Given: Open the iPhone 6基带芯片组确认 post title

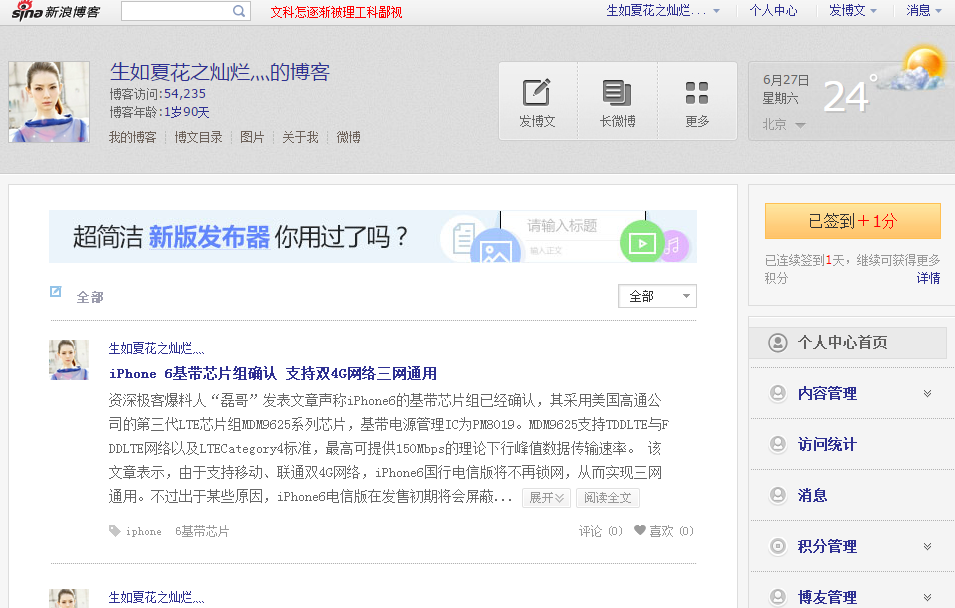Looking at the screenshot, I should click(x=272, y=373).
